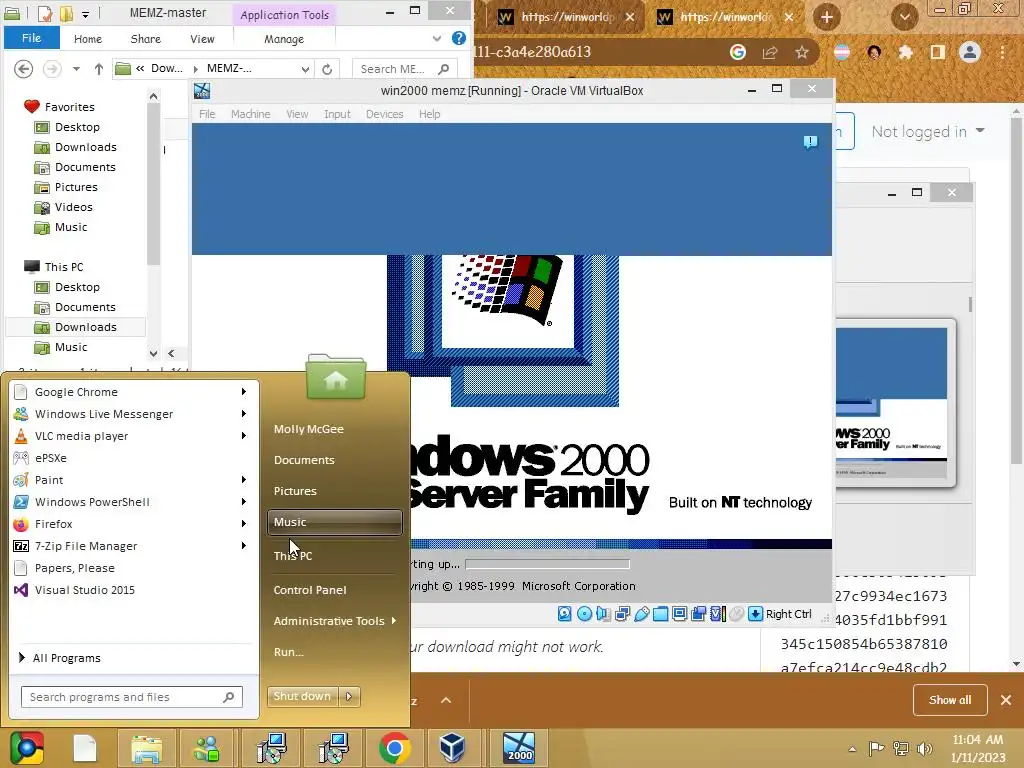Open the VirtualBox Machine menu
Image resolution: width=1024 pixels, height=768 pixels.
point(250,114)
